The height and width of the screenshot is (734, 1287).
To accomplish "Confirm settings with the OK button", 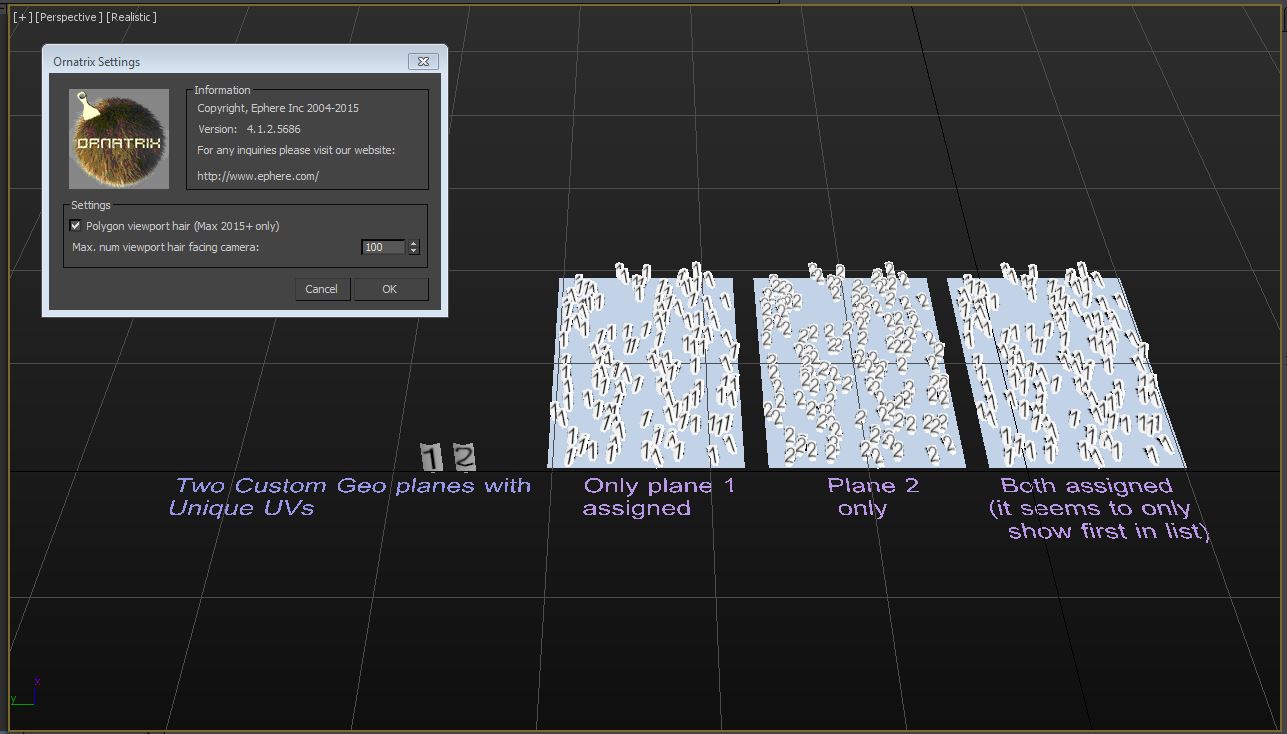I will click(x=389, y=289).
